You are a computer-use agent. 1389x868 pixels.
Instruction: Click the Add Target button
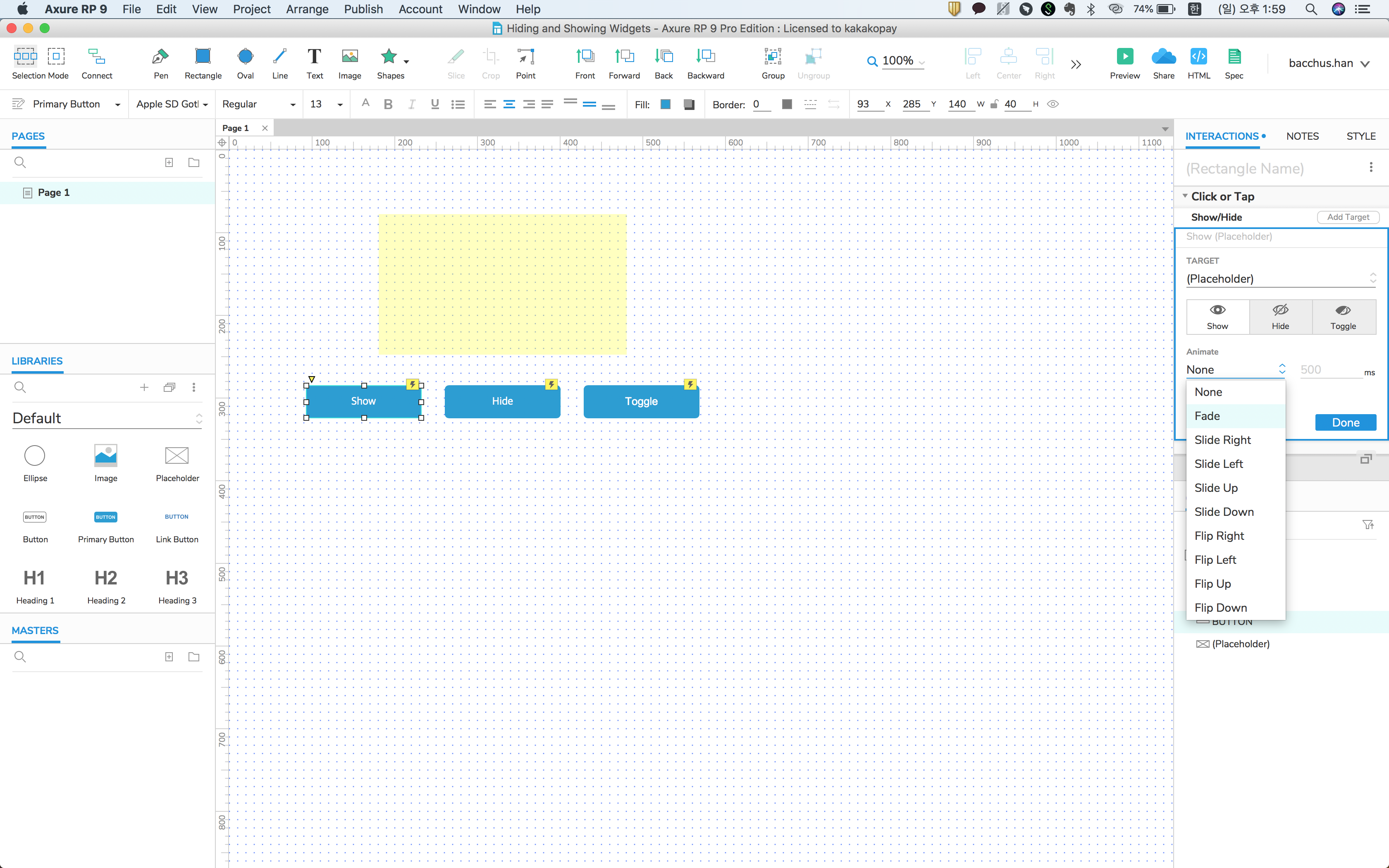[x=1348, y=217]
